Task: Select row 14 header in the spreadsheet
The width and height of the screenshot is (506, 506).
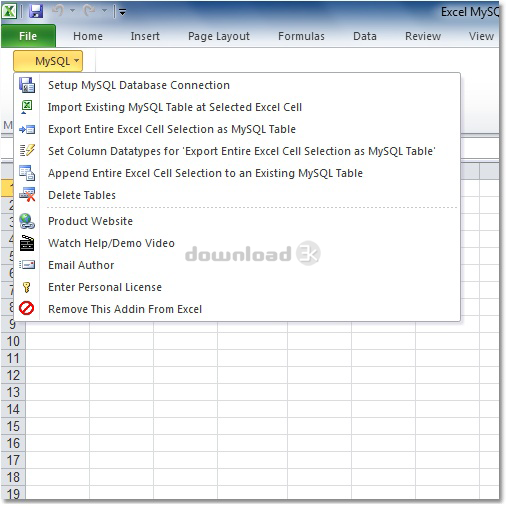Action: 13,409
